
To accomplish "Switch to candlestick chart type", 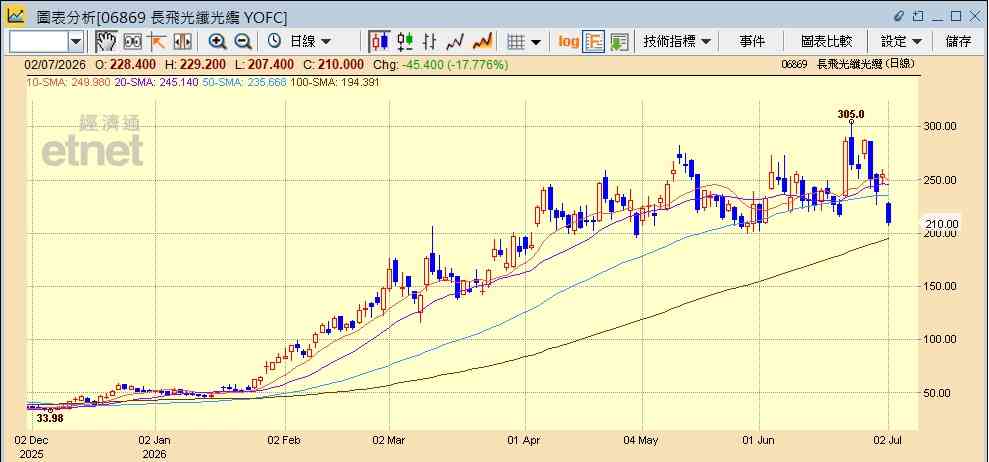I will click(x=379, y=42).
